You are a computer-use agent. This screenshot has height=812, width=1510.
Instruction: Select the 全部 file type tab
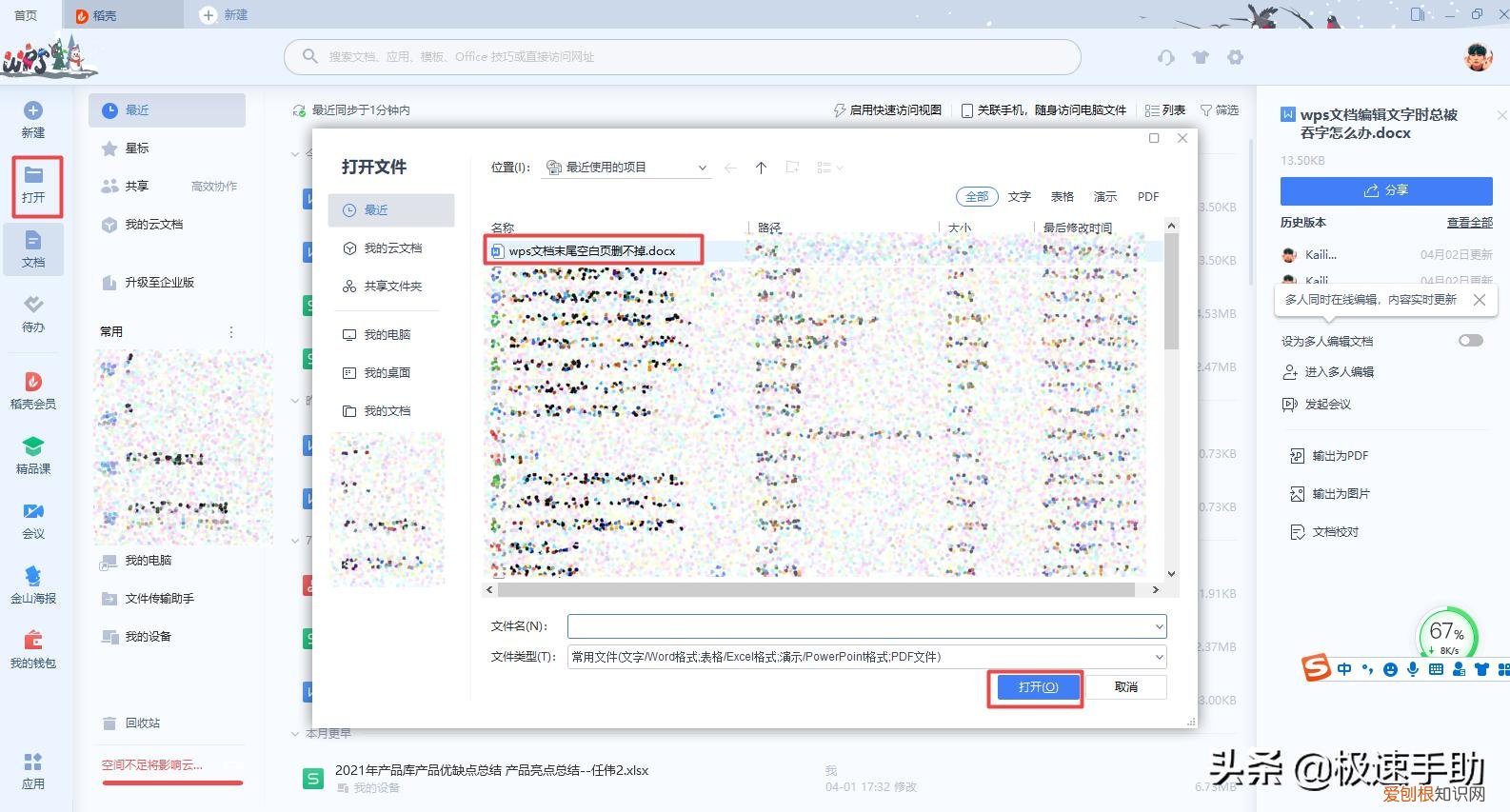pos(977,197)
